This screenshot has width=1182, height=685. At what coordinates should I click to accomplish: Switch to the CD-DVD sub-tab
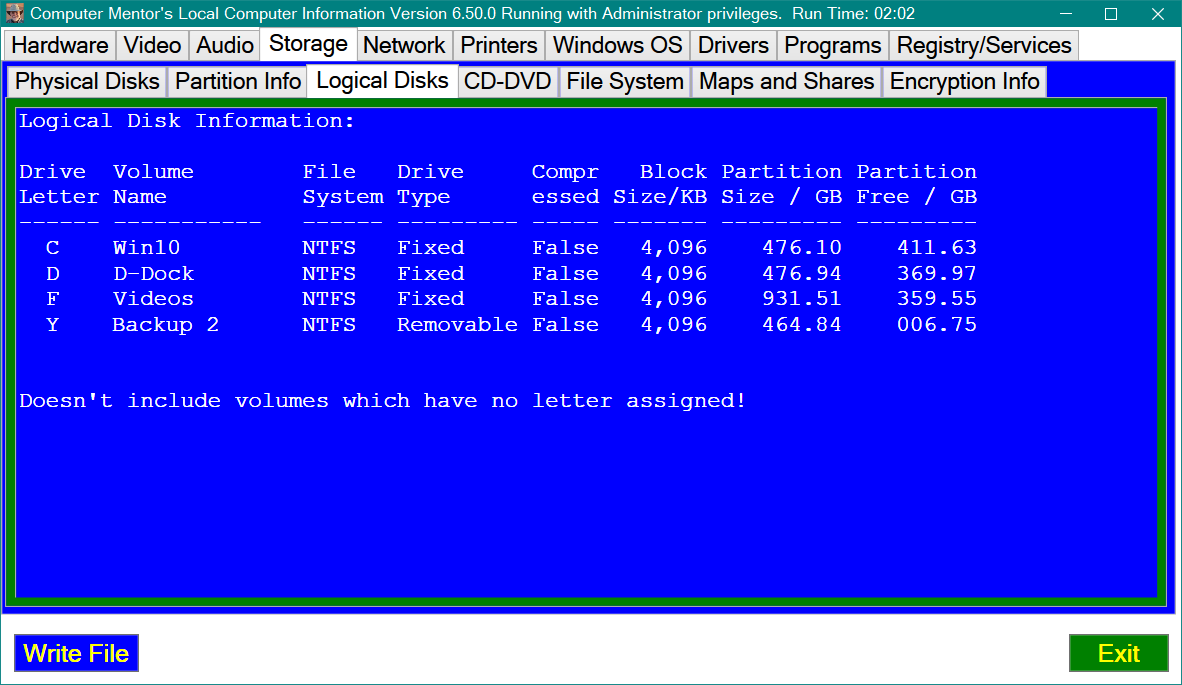click(x=508, y=82)
